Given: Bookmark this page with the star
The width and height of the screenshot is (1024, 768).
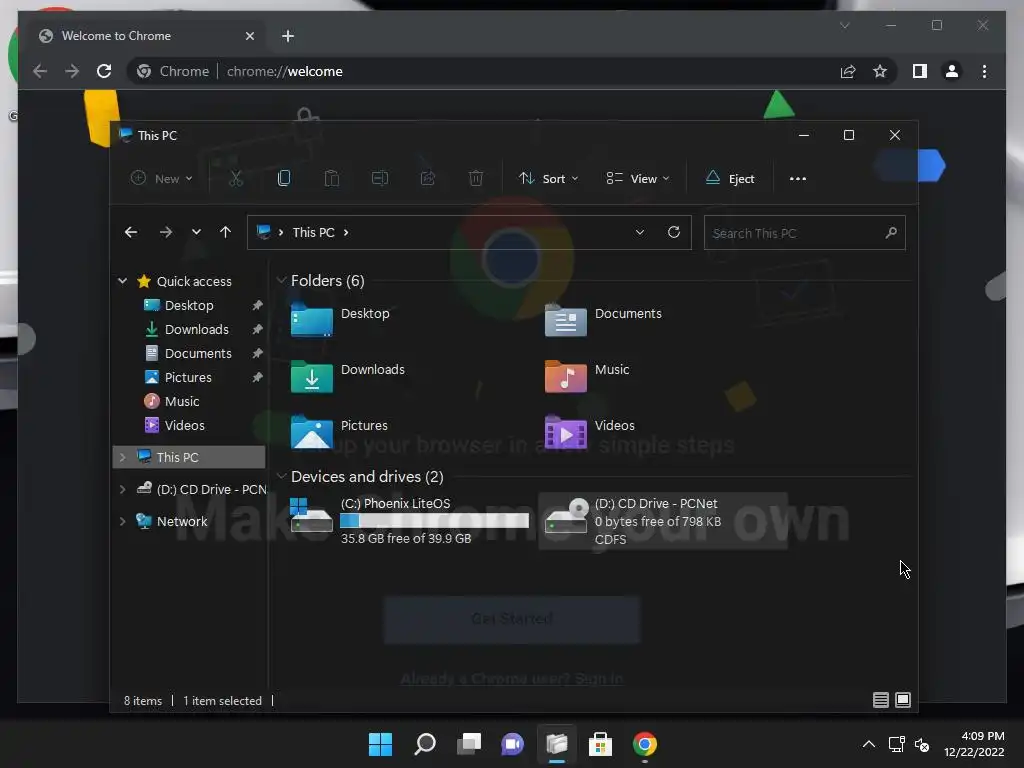Looking at the screenshot, I should point(880,71).
